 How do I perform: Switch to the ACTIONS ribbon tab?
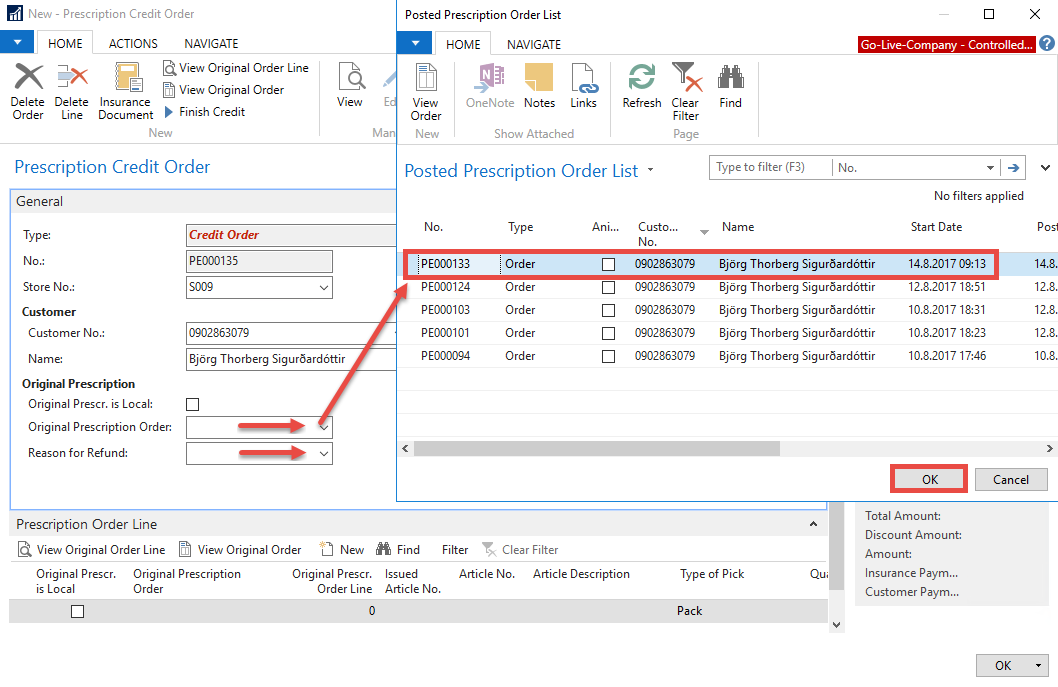click(133, 44)
